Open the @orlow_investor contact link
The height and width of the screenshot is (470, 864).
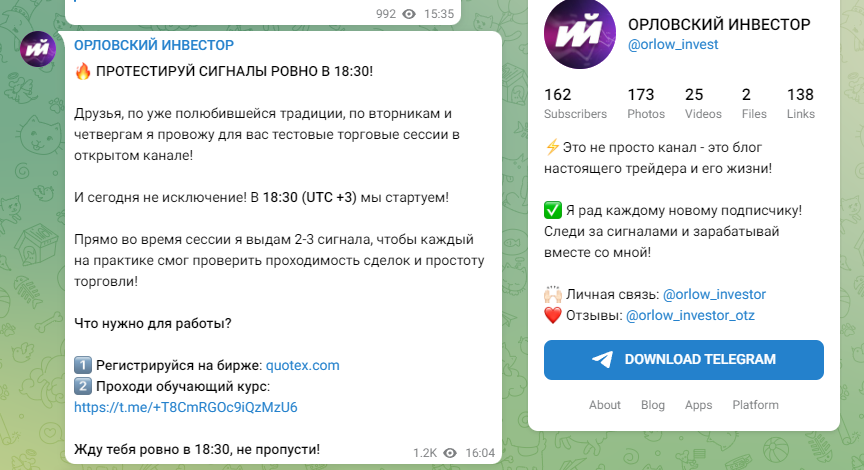[714, 294]
